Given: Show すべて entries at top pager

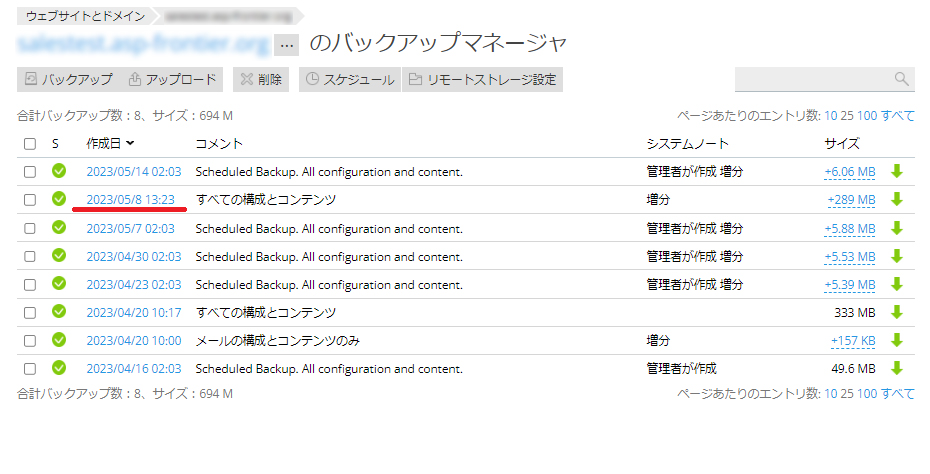Looking at the screenshot, I should tap(897, 116).
